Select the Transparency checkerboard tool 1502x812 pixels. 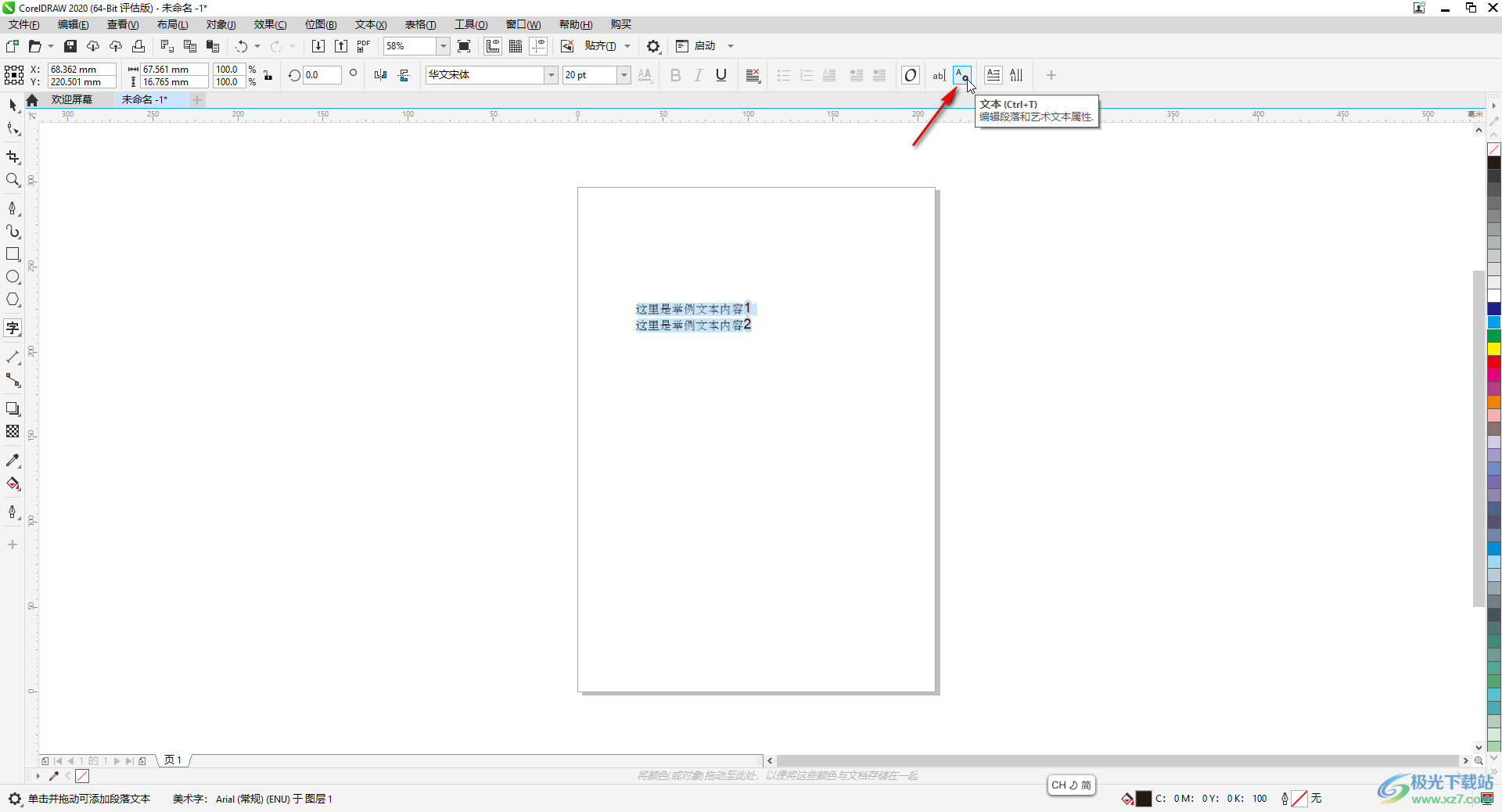tap(13, 431)
